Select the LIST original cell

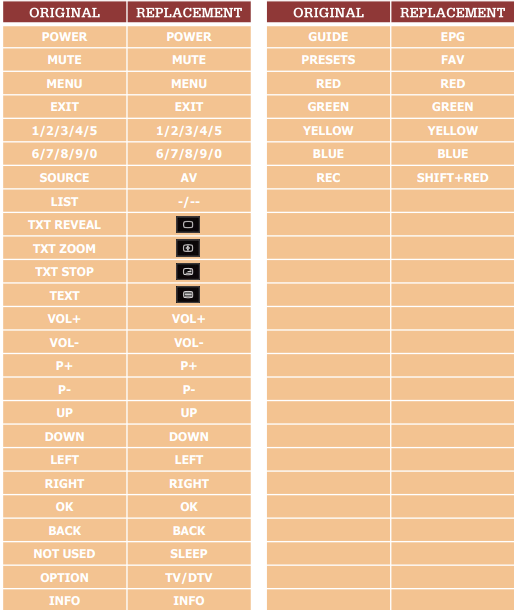click(x=65, y=202)
